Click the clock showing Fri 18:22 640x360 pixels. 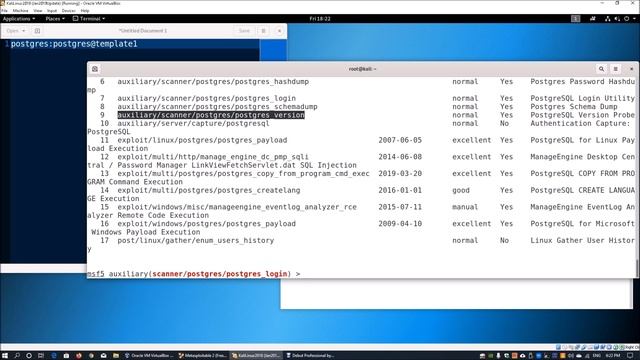(x=320, y=19)
